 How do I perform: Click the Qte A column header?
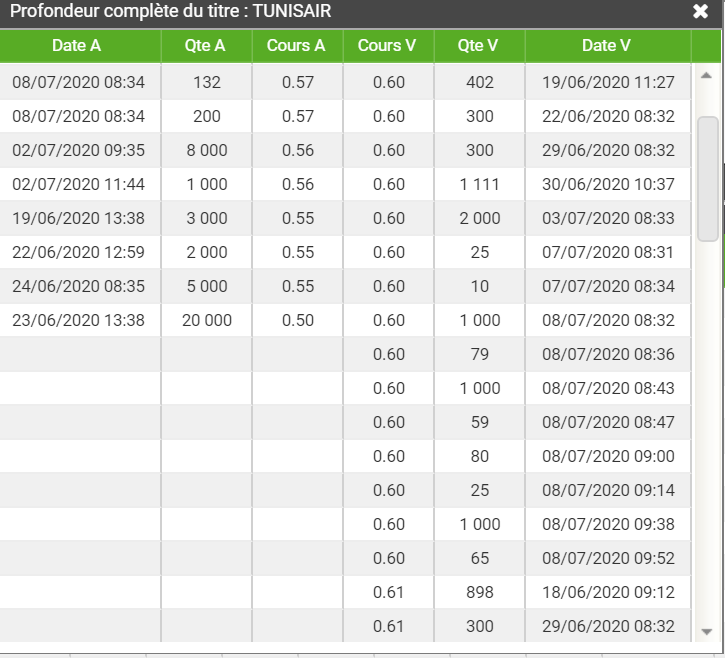[x=206, y=46]
